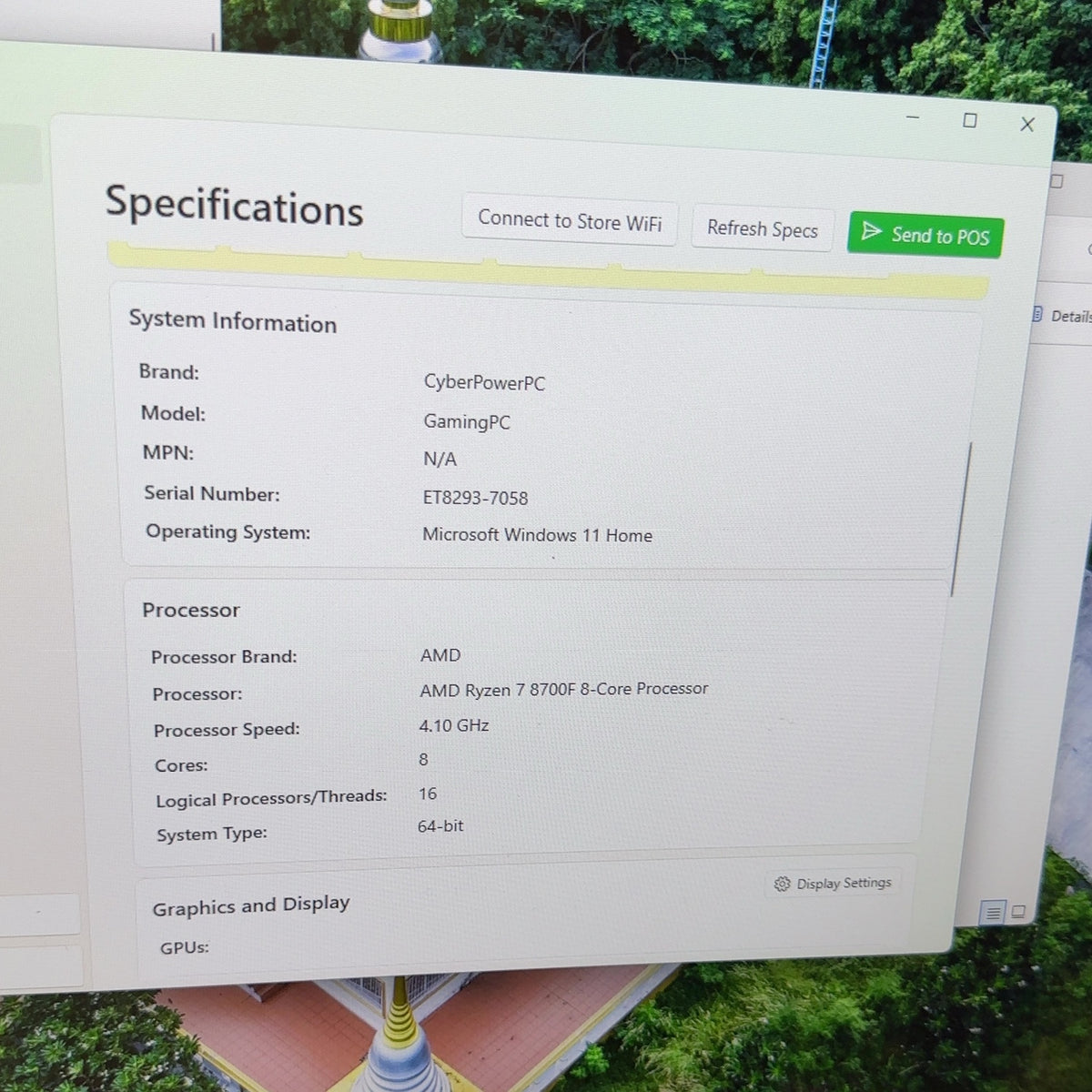Click the maximize box of the background window
This screenshot has height=1092, width=1092.
(1057, 181)
